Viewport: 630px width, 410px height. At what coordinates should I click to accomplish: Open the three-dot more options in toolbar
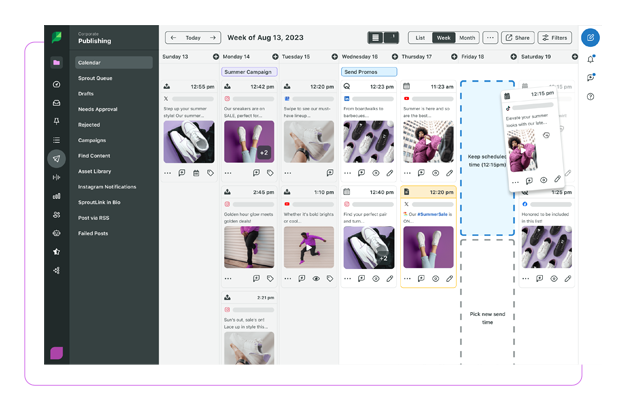pyautogui.click(x=490, y=38)
